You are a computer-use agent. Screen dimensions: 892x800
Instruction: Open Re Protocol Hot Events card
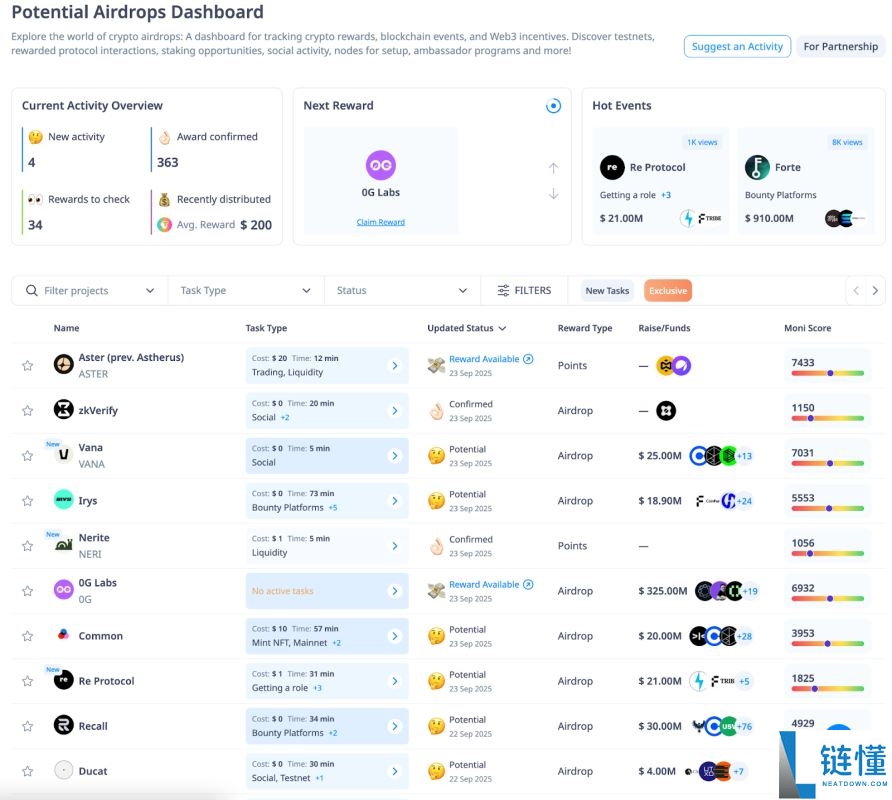pos(660,180)
